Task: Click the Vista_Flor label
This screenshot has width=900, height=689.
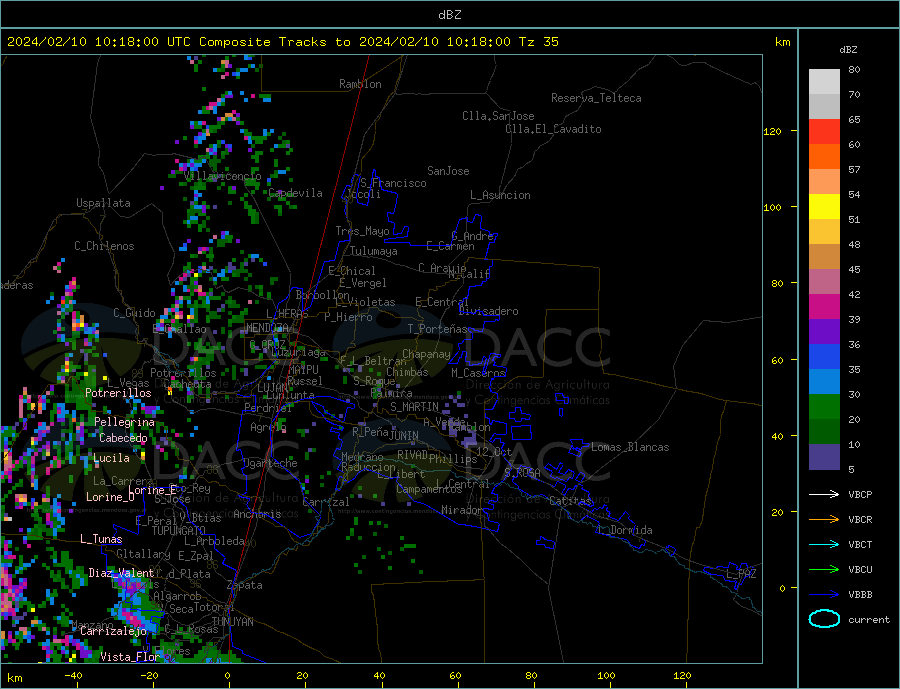Action: (x=130, y=657)
